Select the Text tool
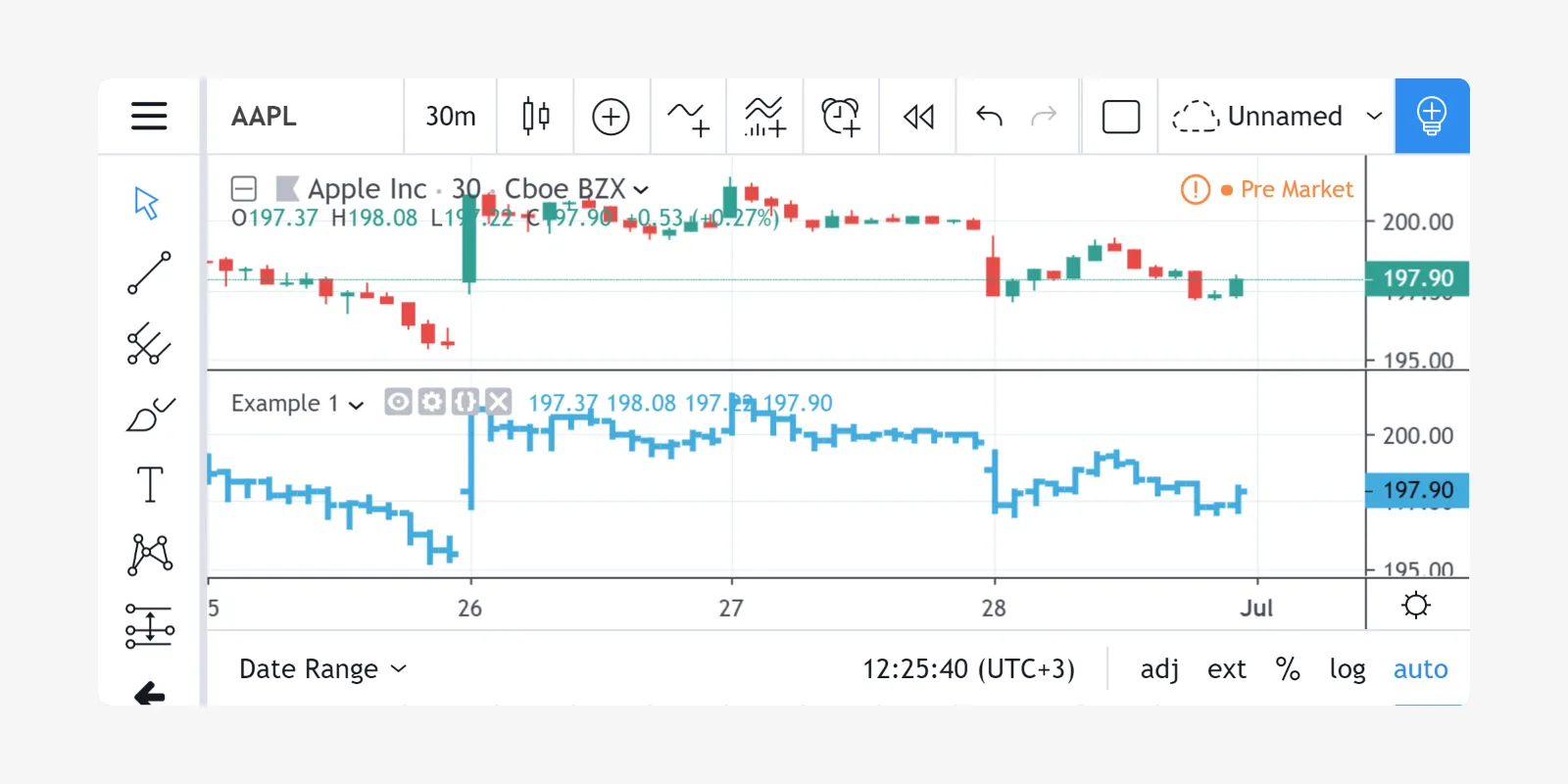 tap(149, 485)
